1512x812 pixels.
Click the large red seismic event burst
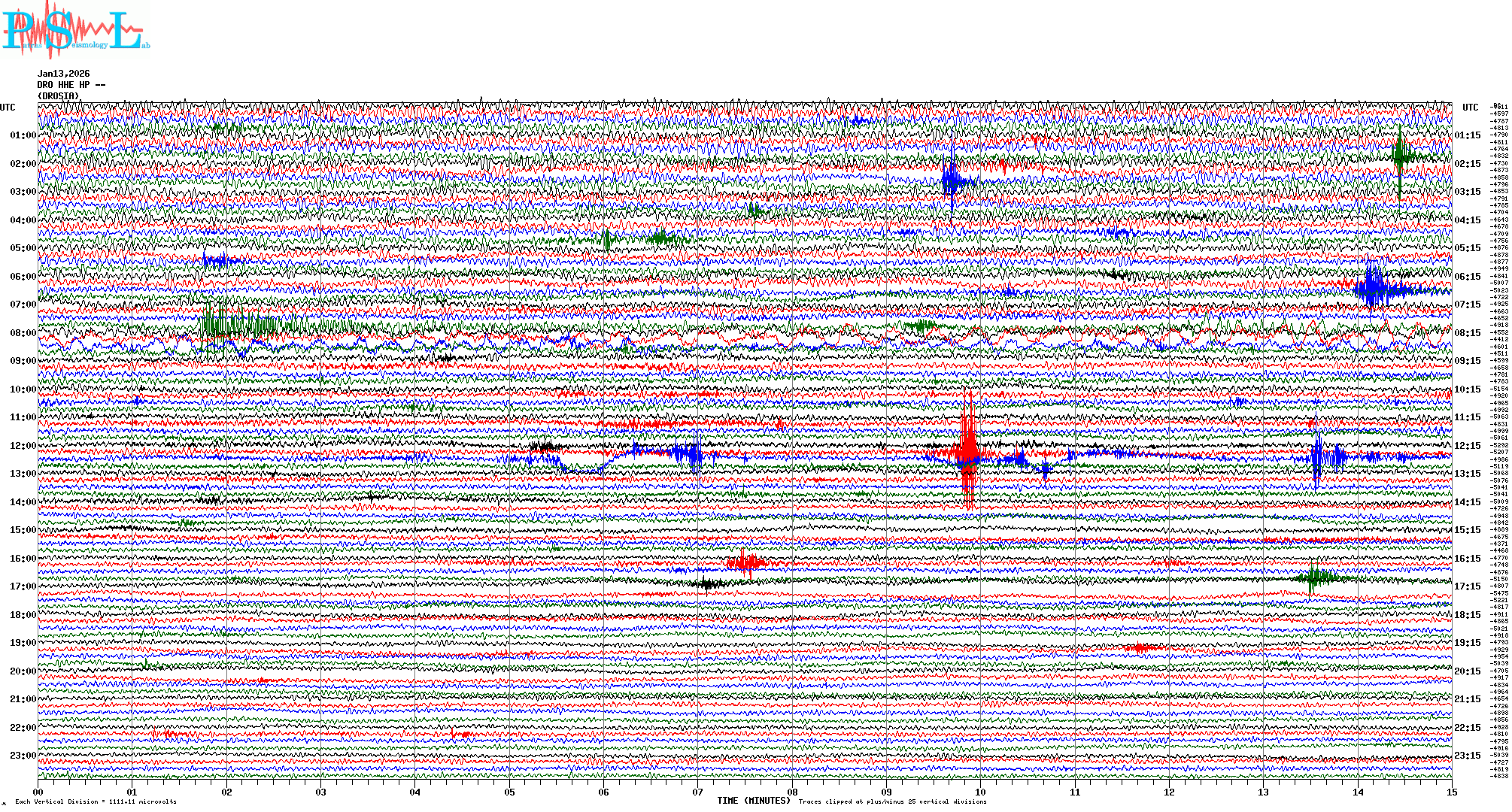coord(967,451)
